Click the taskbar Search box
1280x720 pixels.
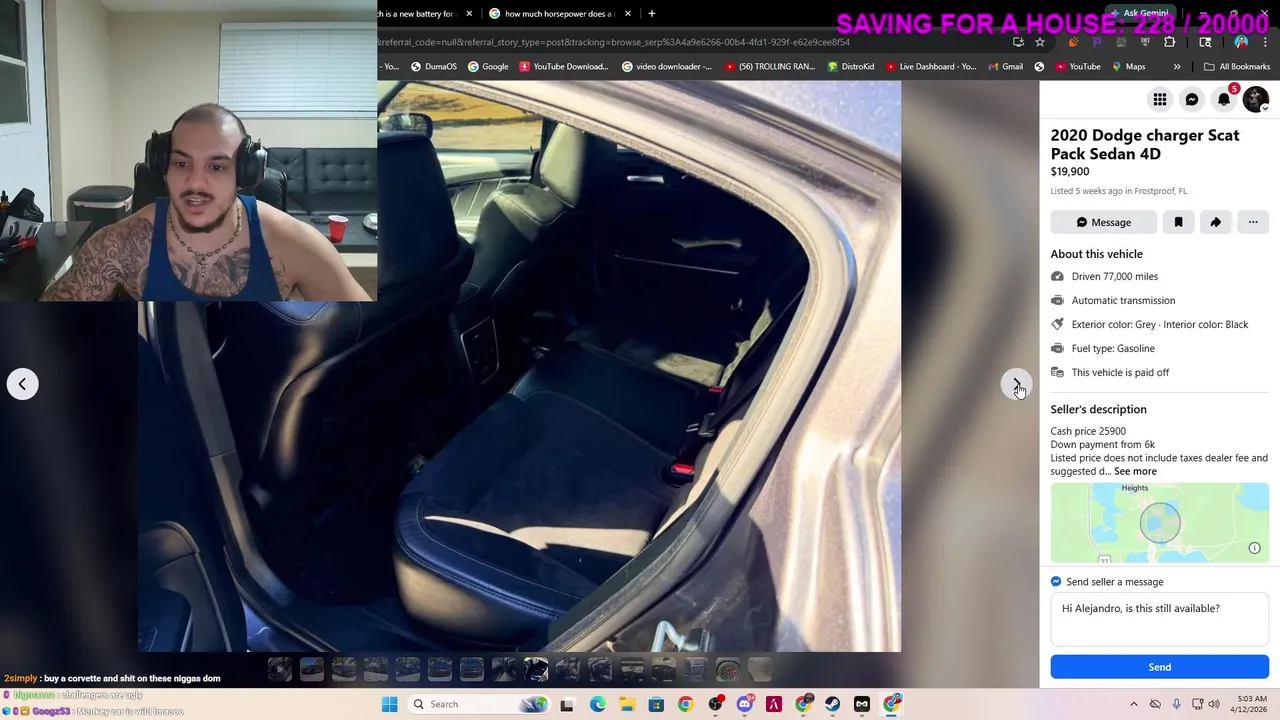[x=479, y=704]
